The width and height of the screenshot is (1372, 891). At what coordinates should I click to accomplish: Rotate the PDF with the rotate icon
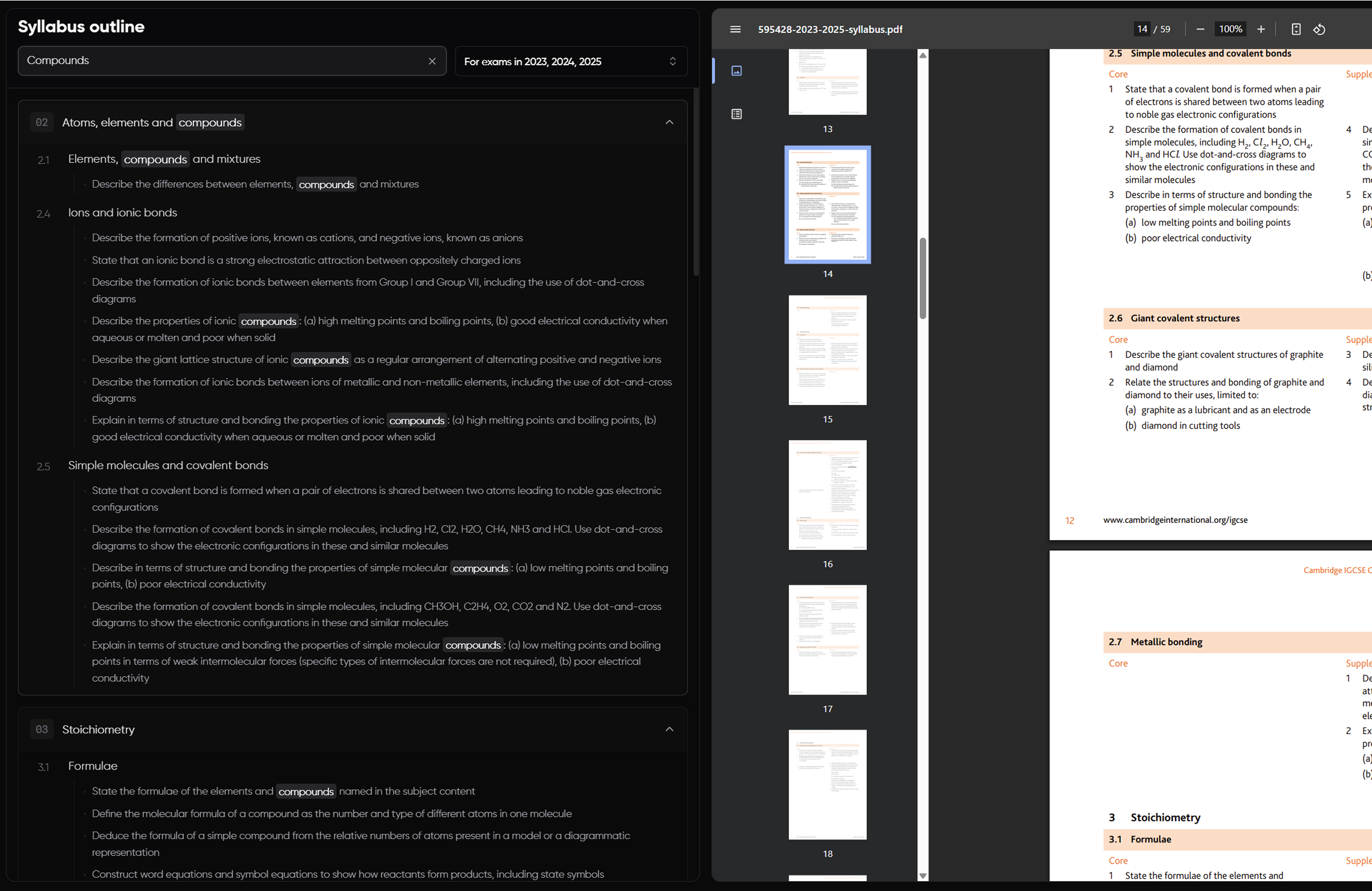pyautogui.click(x=1319, y=30)
